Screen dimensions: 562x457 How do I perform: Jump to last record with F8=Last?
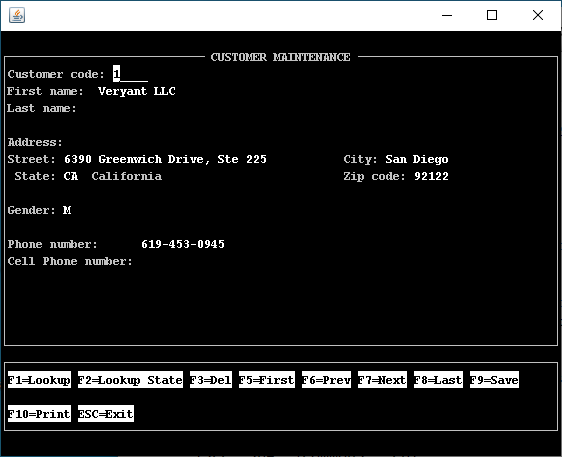(x=438, y=380)
